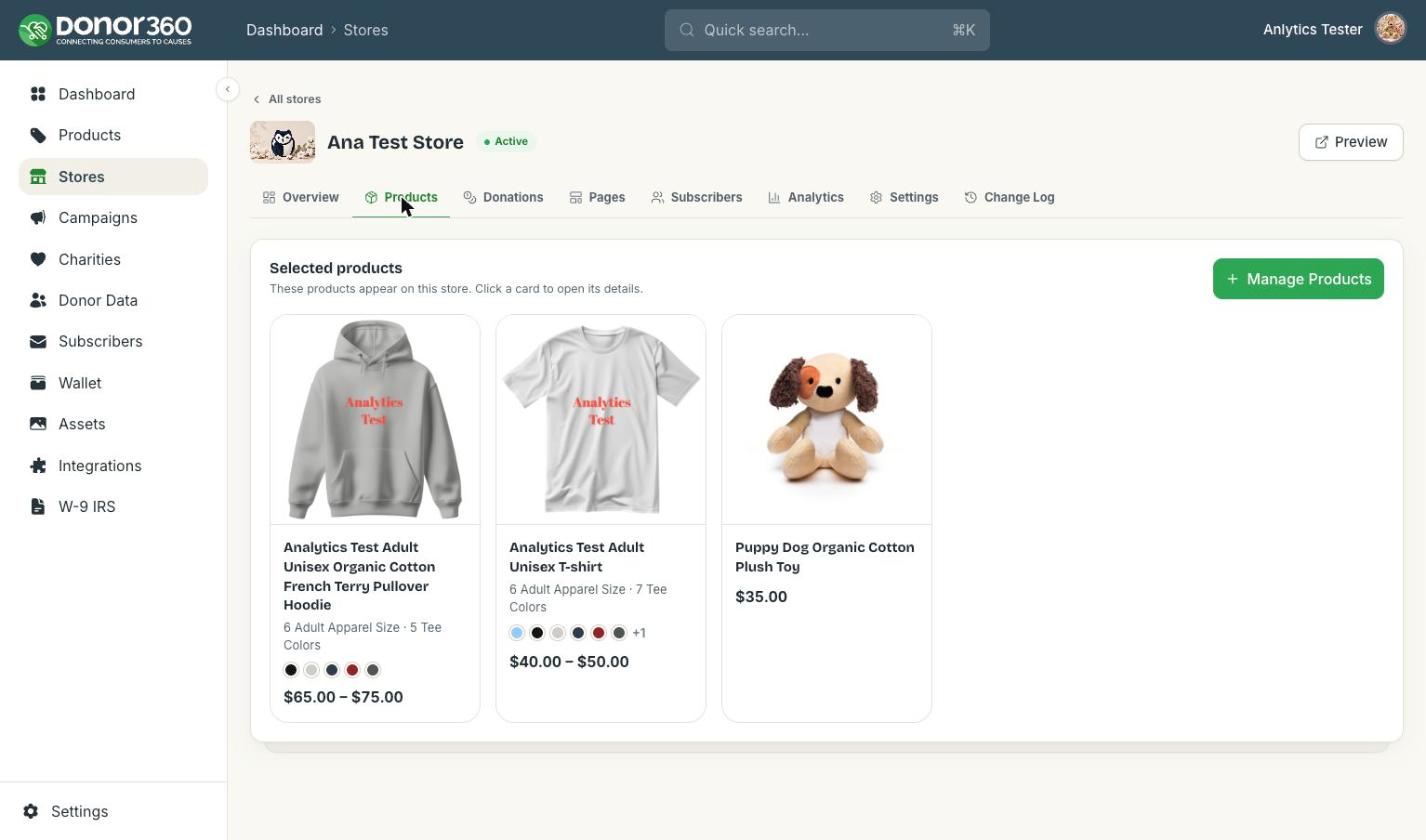
Task: Click the Donor360 logo
Action: [105, 30]
